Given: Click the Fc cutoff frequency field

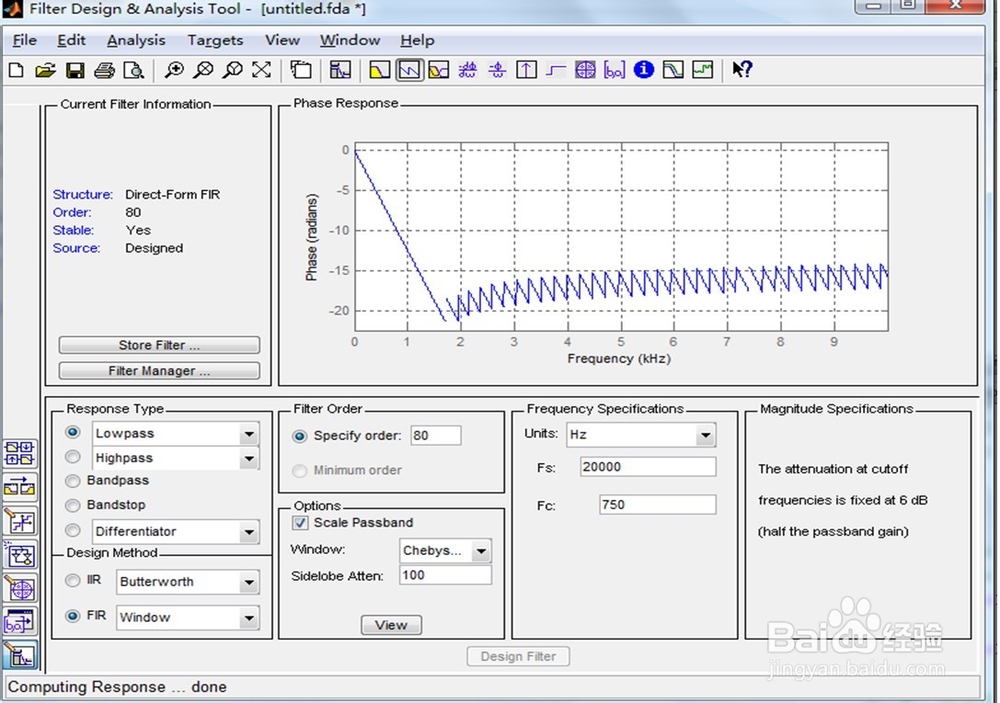Looking at the screenshot, I should 657,505.
